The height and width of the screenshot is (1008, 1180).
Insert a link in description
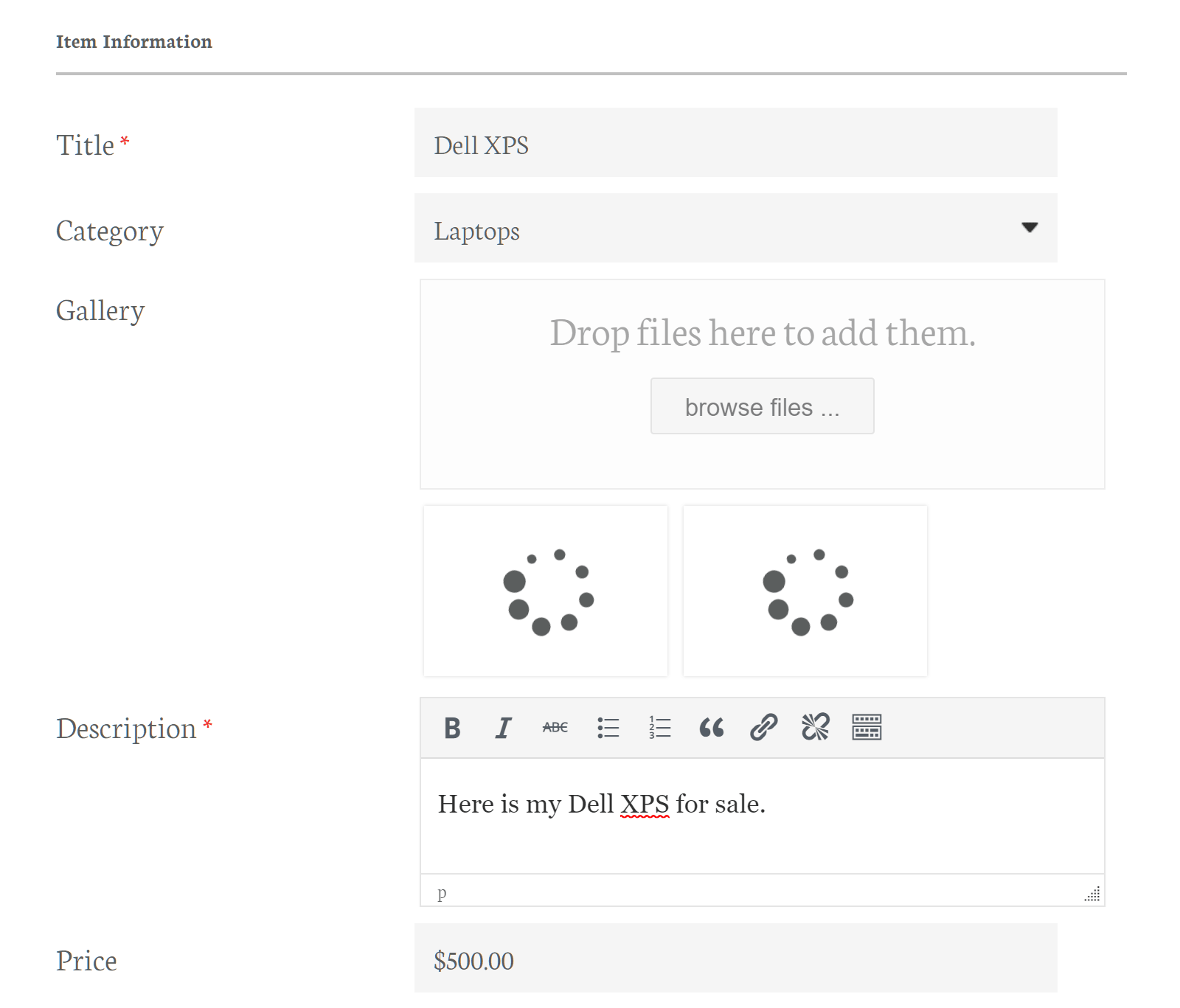point(763,728)
